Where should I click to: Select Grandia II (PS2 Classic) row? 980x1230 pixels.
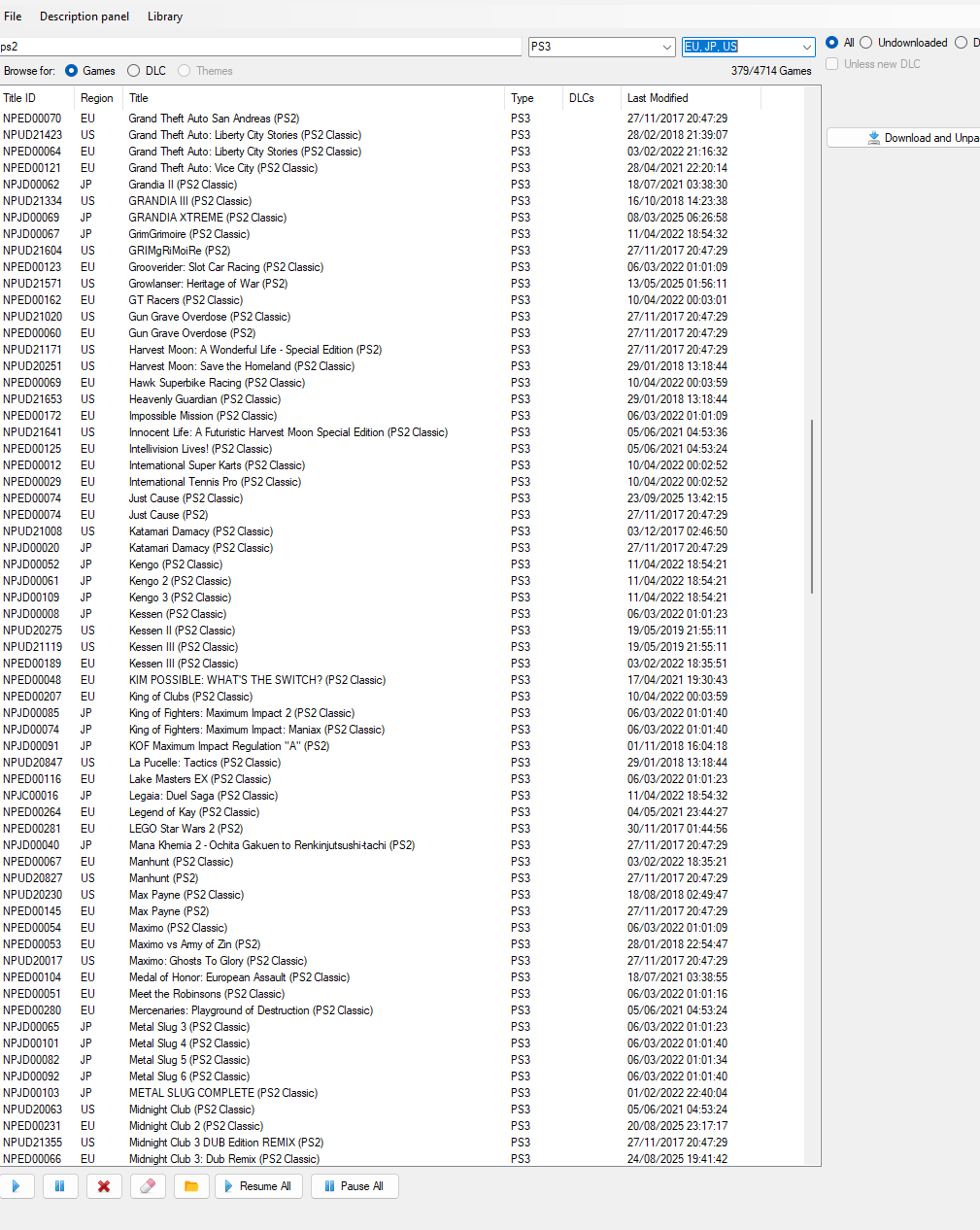[x=403, y=185]
